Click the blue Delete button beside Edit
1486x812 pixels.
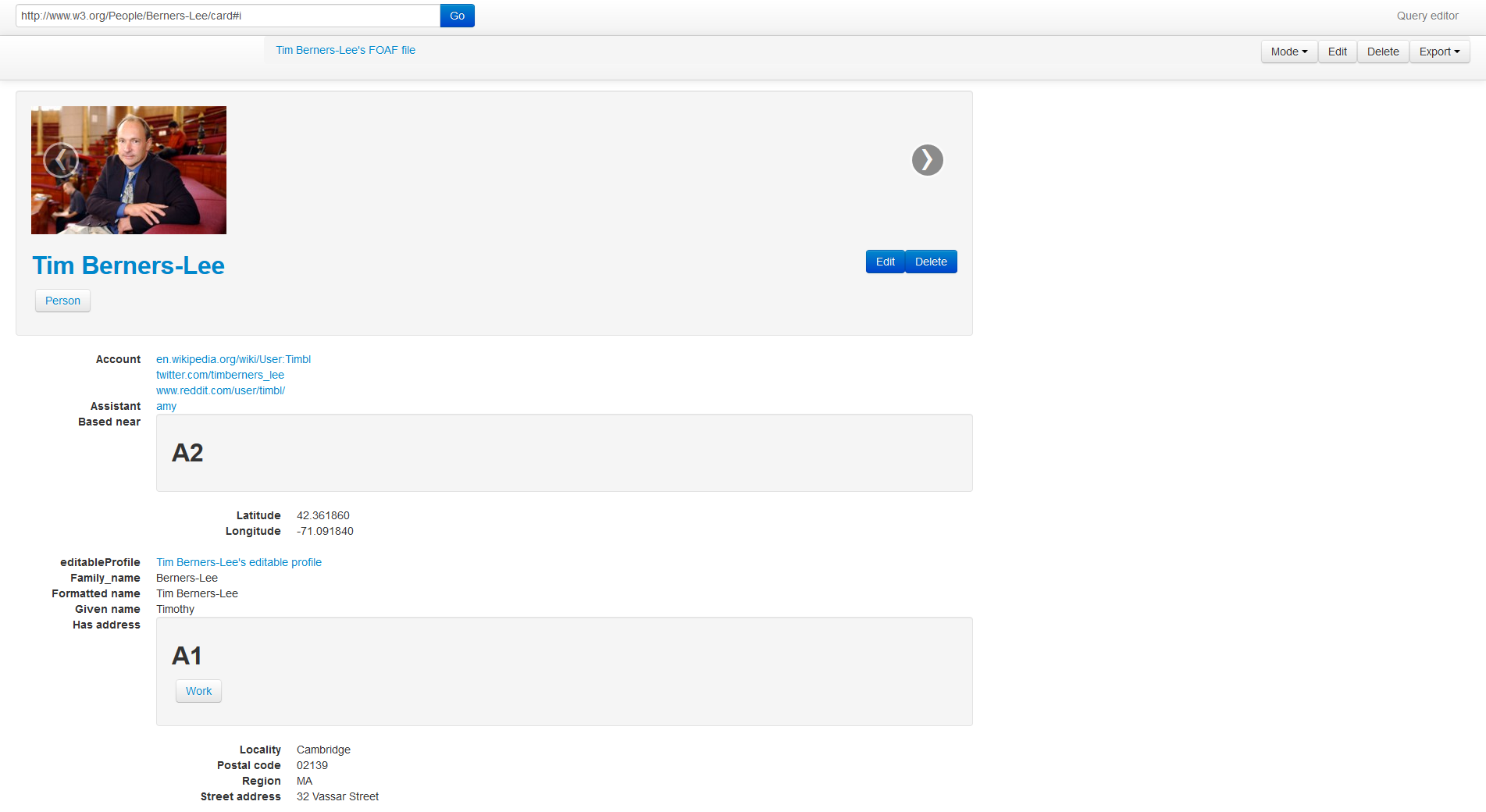pos(931,261)
